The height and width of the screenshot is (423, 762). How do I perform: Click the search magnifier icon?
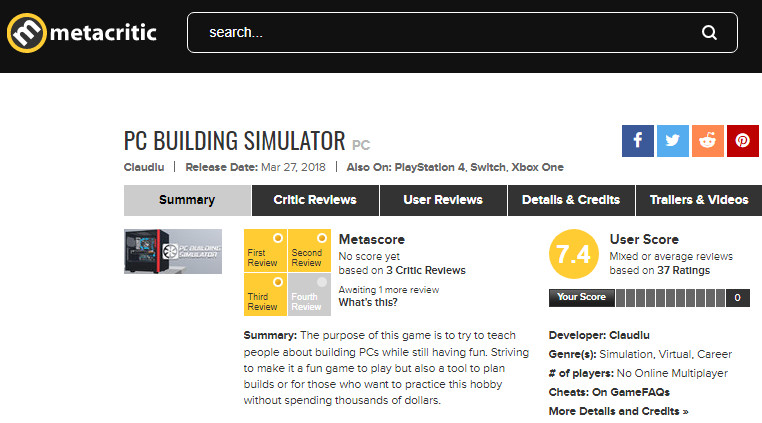pos(709,33)
